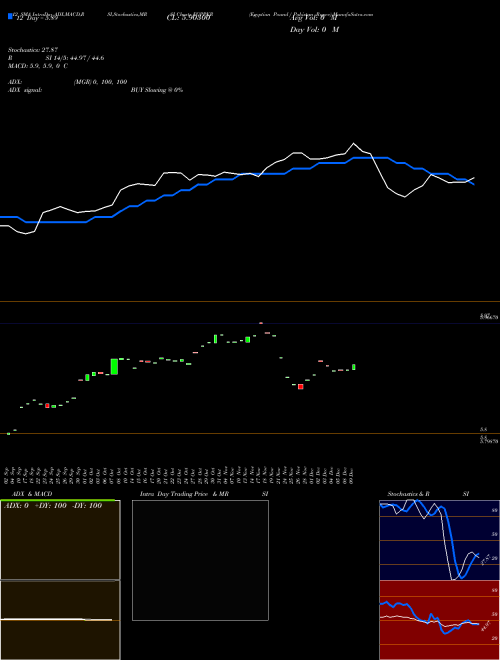Click the 'ADX signal:' label

(25, 90)
